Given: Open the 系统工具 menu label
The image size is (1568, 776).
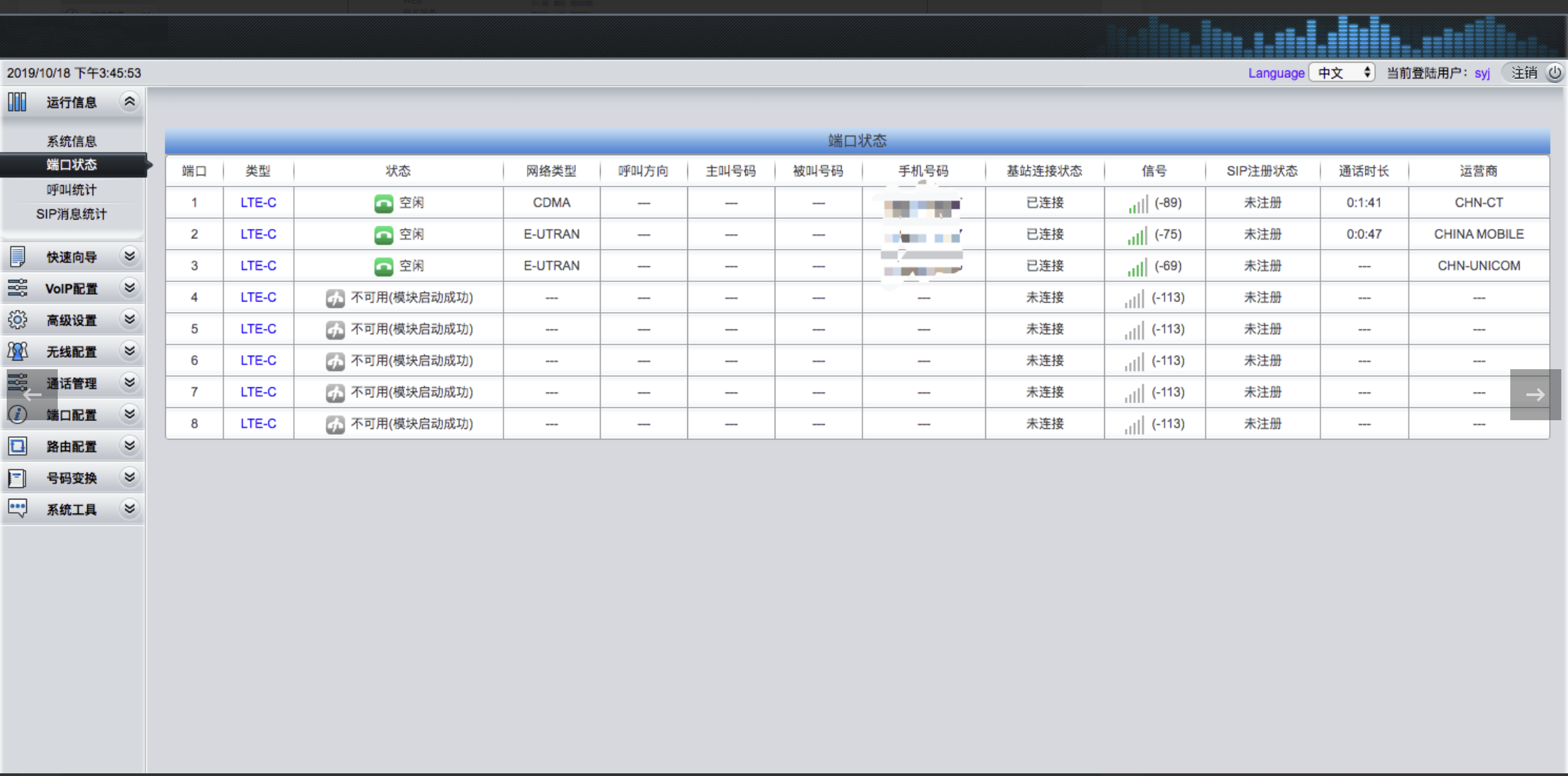Looking at the screenshot, I should tap(72, 510).
